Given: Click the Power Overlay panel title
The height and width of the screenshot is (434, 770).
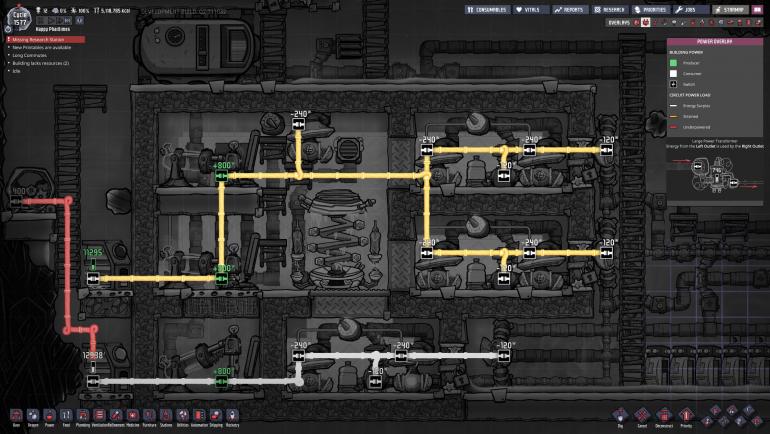Looking at the screenshot, I should tap(715, 42).
